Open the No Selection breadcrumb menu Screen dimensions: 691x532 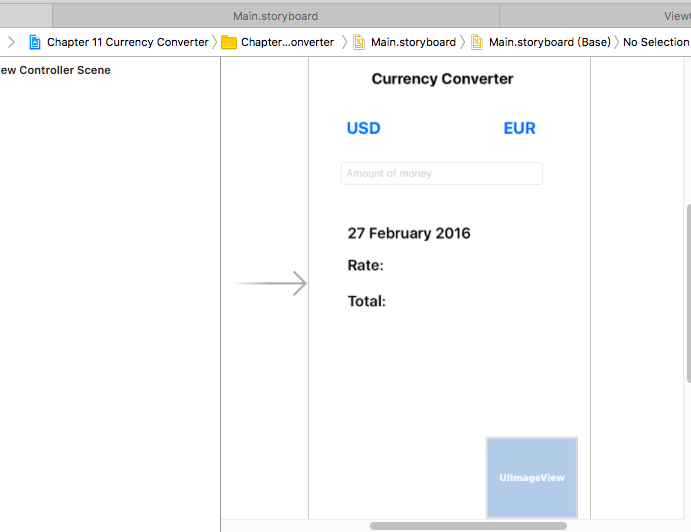click(x=655, y=42)
